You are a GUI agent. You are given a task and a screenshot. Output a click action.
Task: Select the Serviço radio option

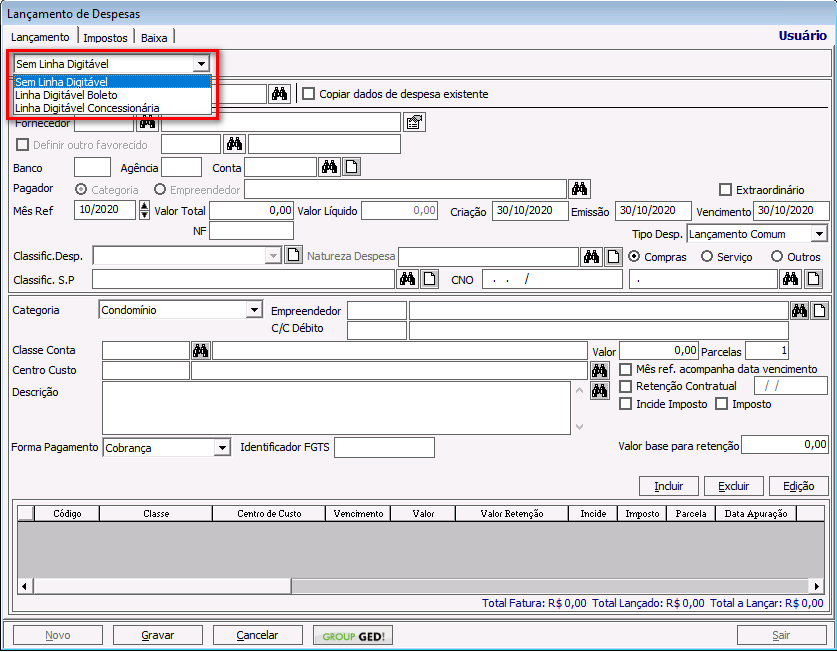[707, 257]
